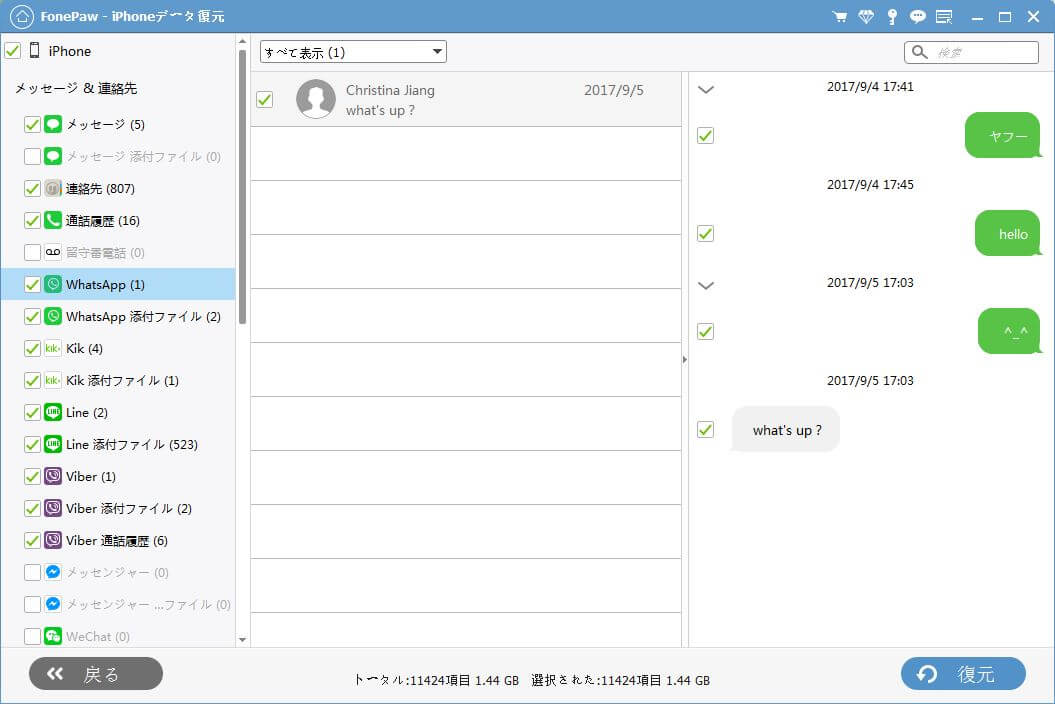Select Viber 通話履歴 (6) category
The image size is (1055, 704).
tap(117, 540)
